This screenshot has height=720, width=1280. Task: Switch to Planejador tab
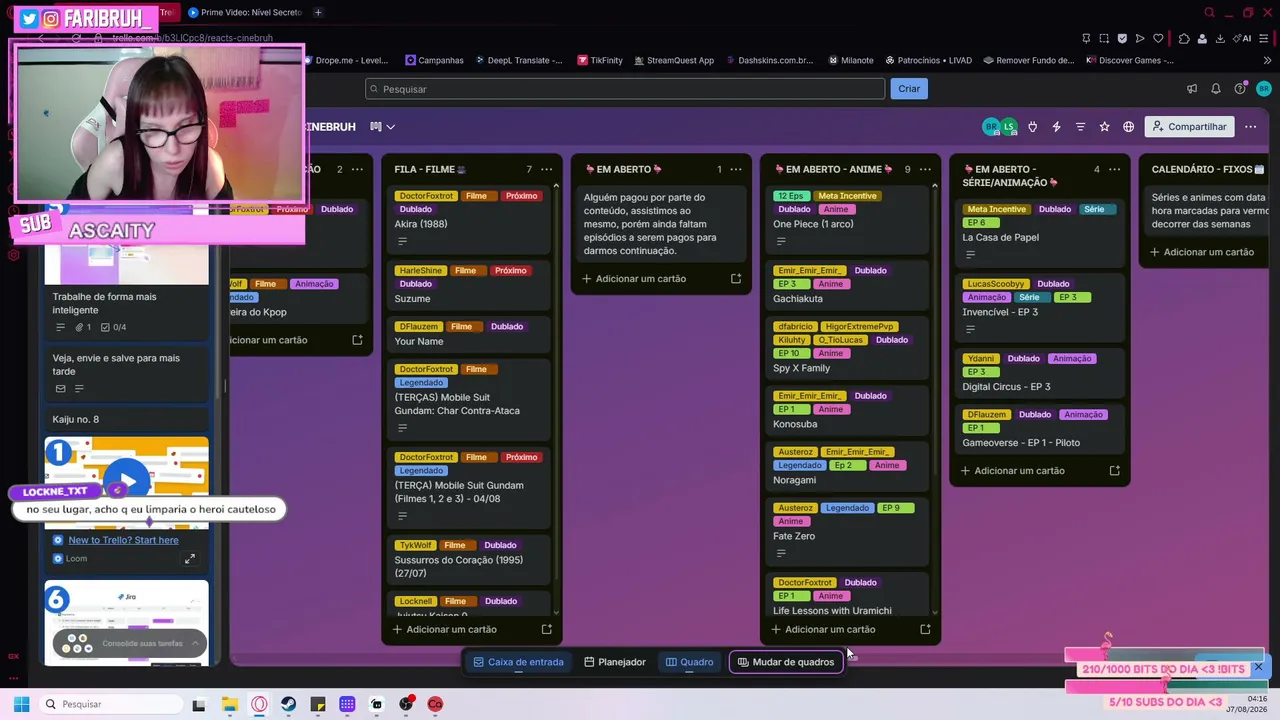click(x=615, y=662)
